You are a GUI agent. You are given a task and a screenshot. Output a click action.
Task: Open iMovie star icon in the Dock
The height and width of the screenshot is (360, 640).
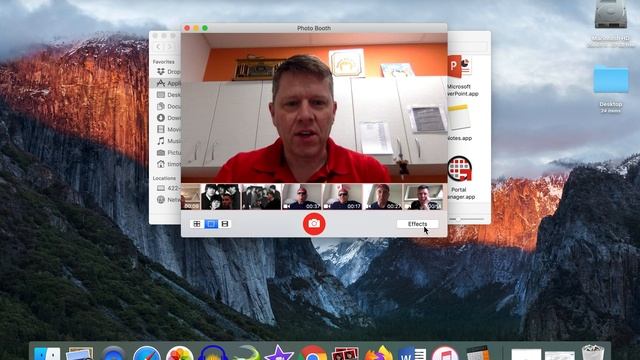pyautogui.click(x=279, y=353)
